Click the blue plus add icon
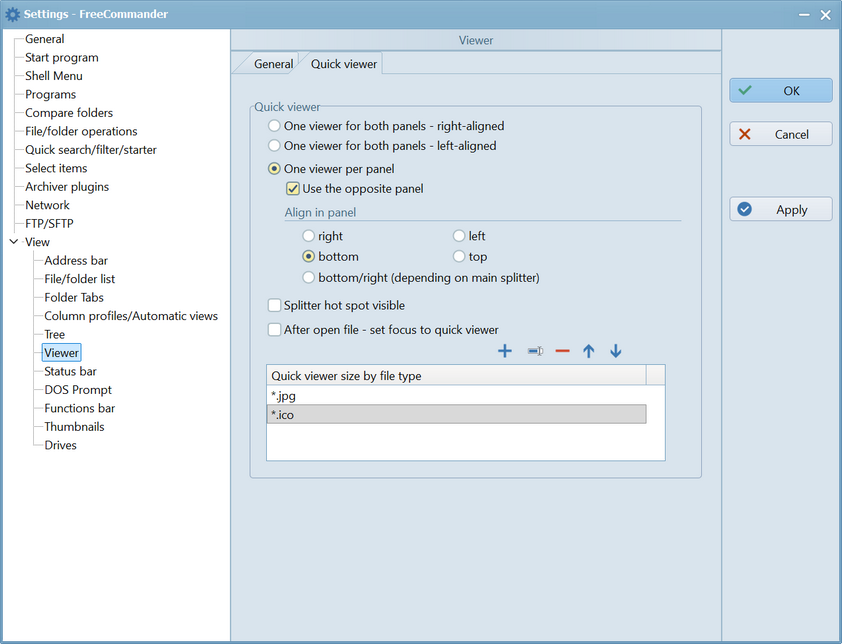This screenshot has width=842, height=644. coord(505,351)
